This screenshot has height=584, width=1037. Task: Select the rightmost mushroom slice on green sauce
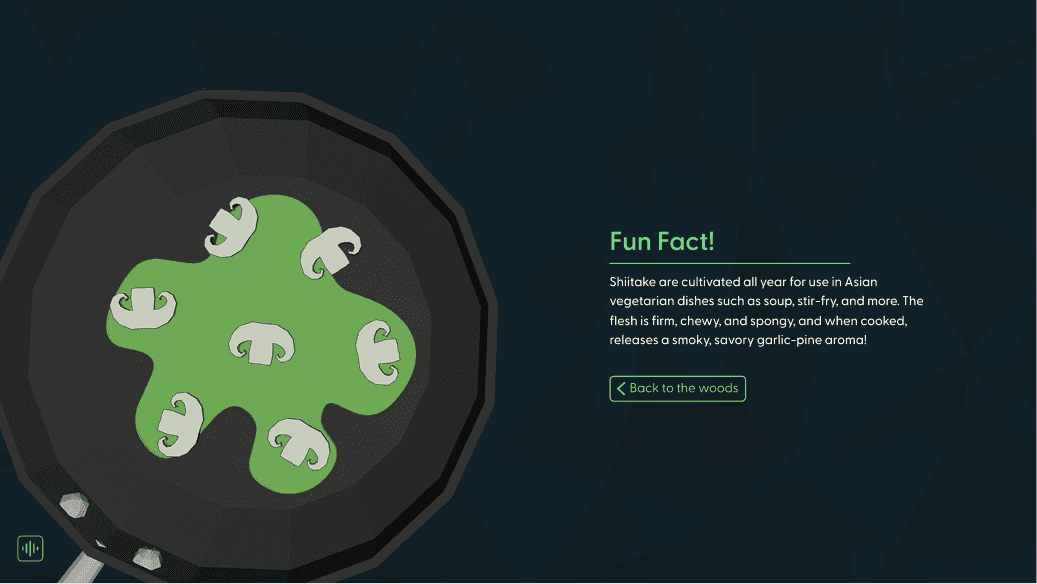[x=378, y=352]
